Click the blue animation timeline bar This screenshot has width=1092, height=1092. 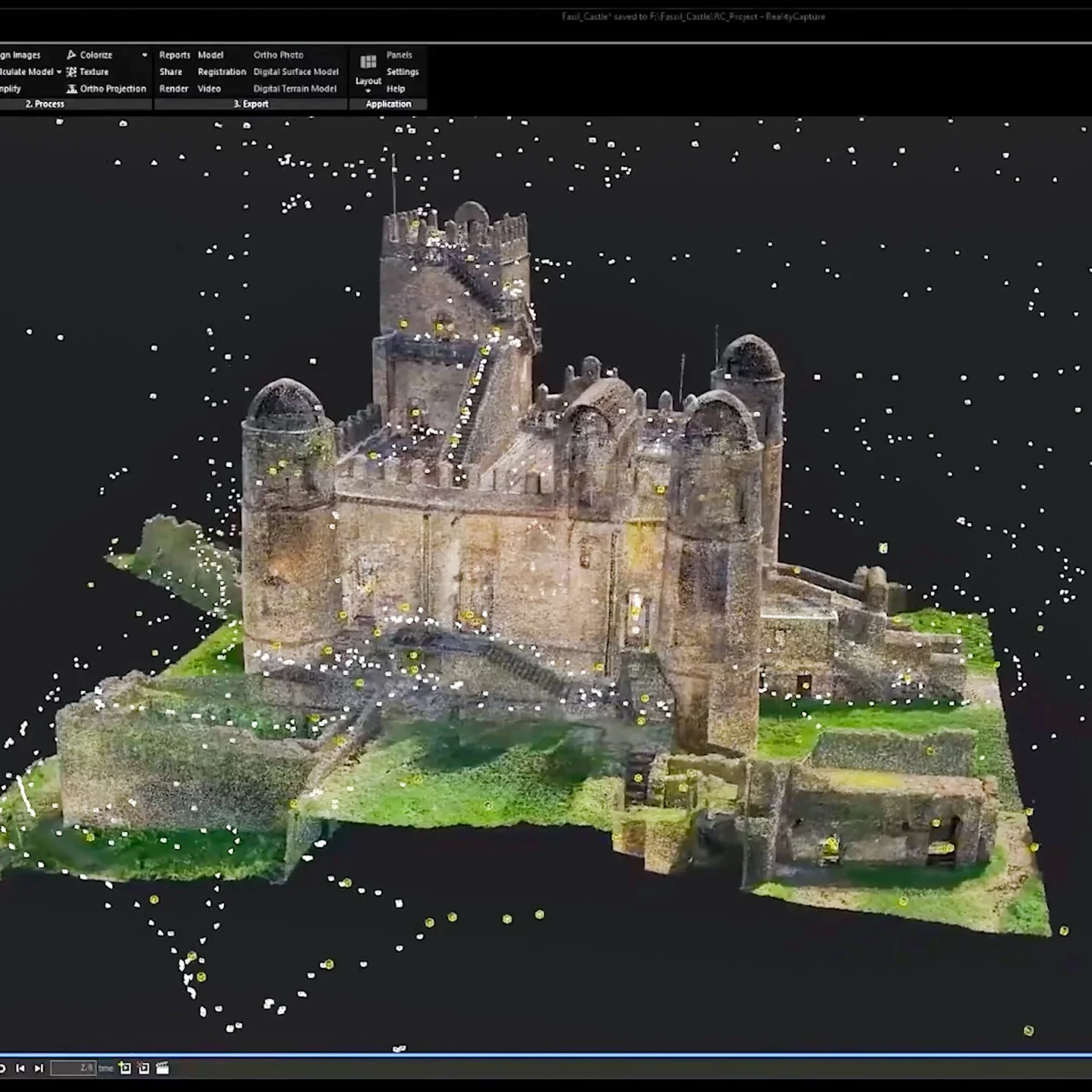click(546, 1055)
